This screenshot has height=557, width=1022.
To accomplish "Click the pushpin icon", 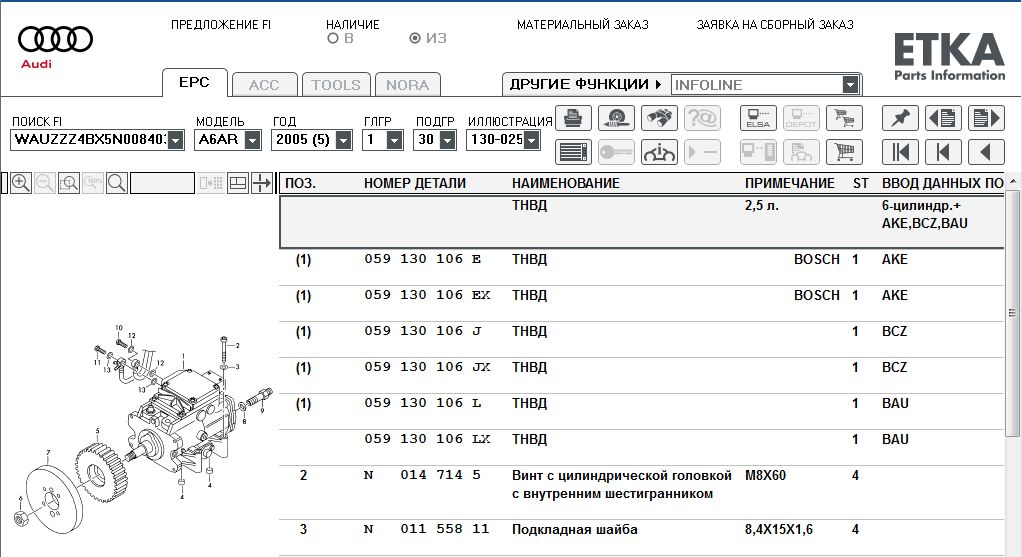I will click(x=900, y=118).
